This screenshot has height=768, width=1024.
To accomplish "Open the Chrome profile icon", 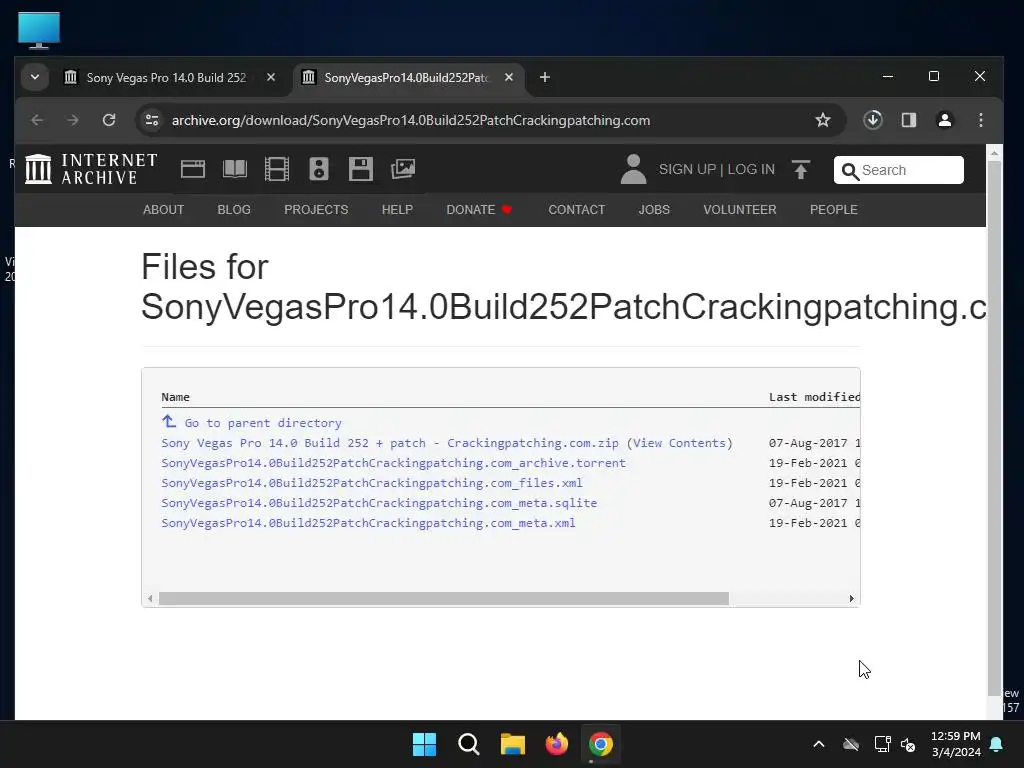I will 945,120.
